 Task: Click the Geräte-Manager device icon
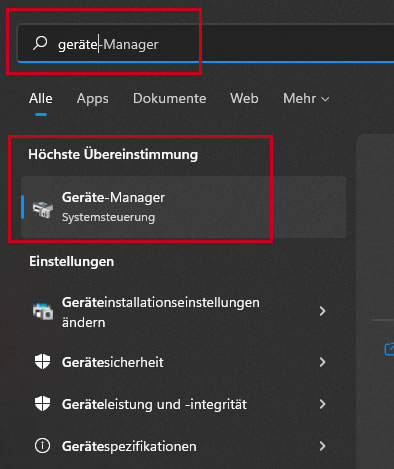43,209
